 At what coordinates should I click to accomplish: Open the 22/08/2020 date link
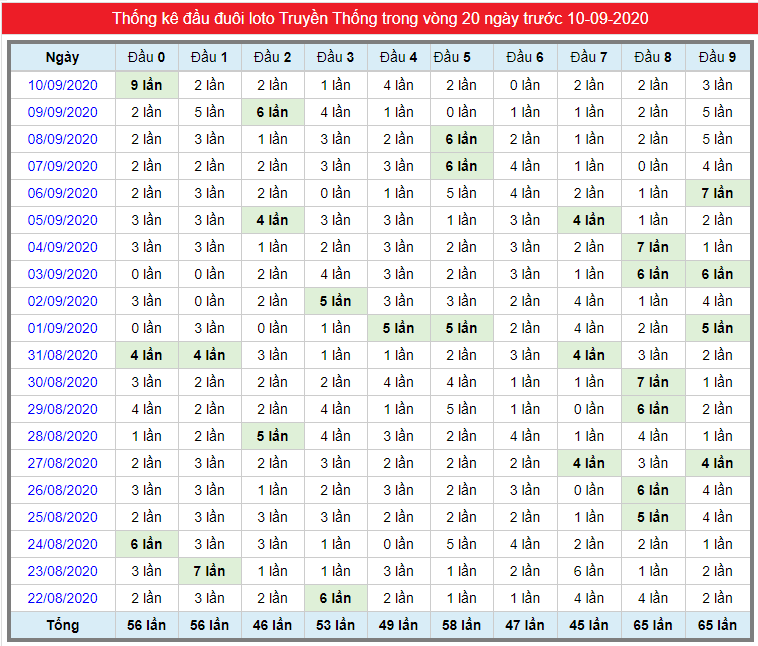[x=63, y=598]
